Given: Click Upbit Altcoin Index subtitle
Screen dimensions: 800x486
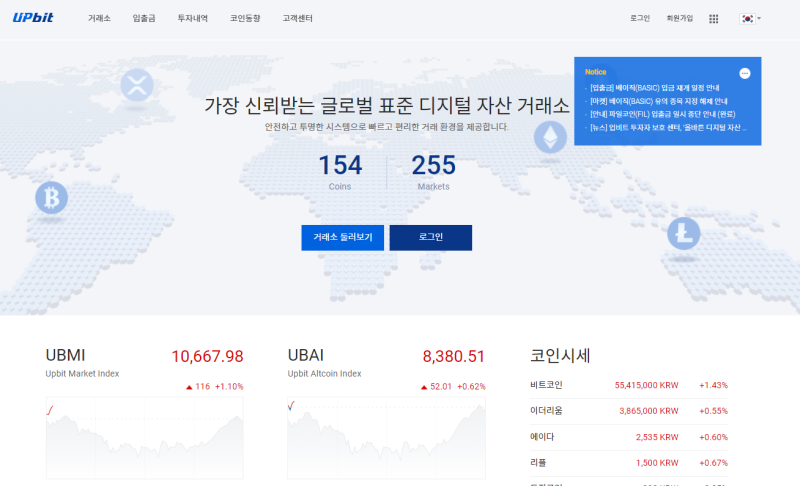Looking at the screenshot, I should pos(324,374).
